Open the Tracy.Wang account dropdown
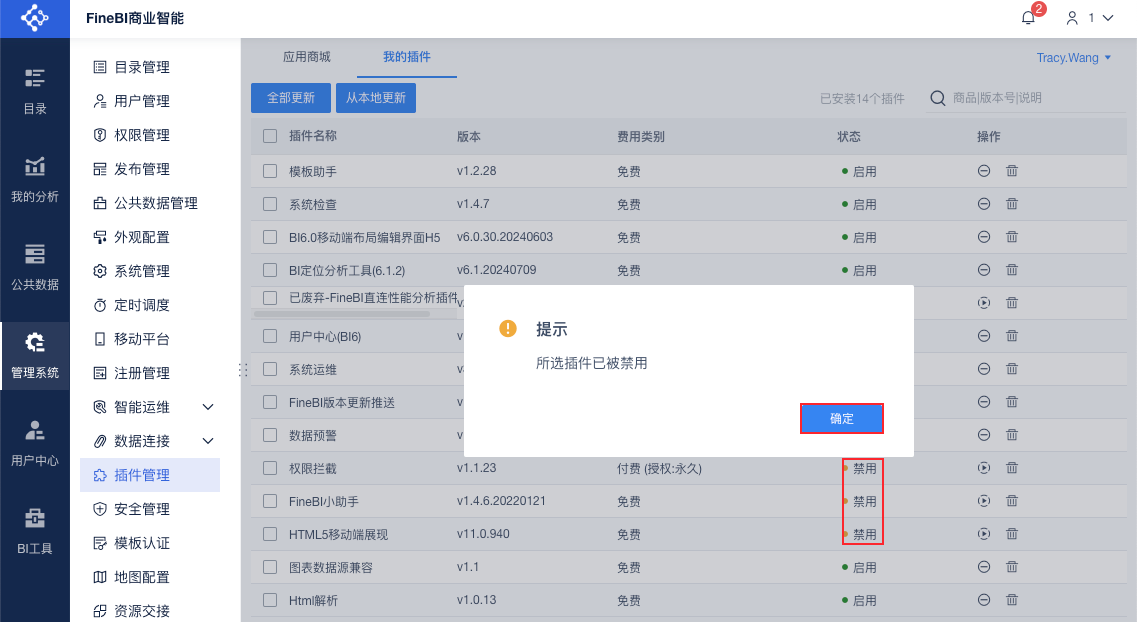Screen dimensions: 1137x622 pyautogui.click(x=1074, y=58)
